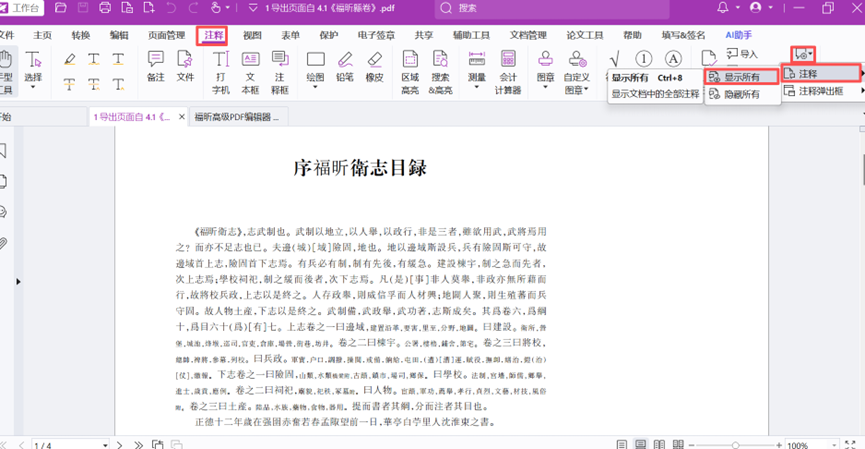The height and width of the screenshot is (449, 865).
Task: Activate the 区域高亮 area highlight tool
Action: [x=410, y=67]
